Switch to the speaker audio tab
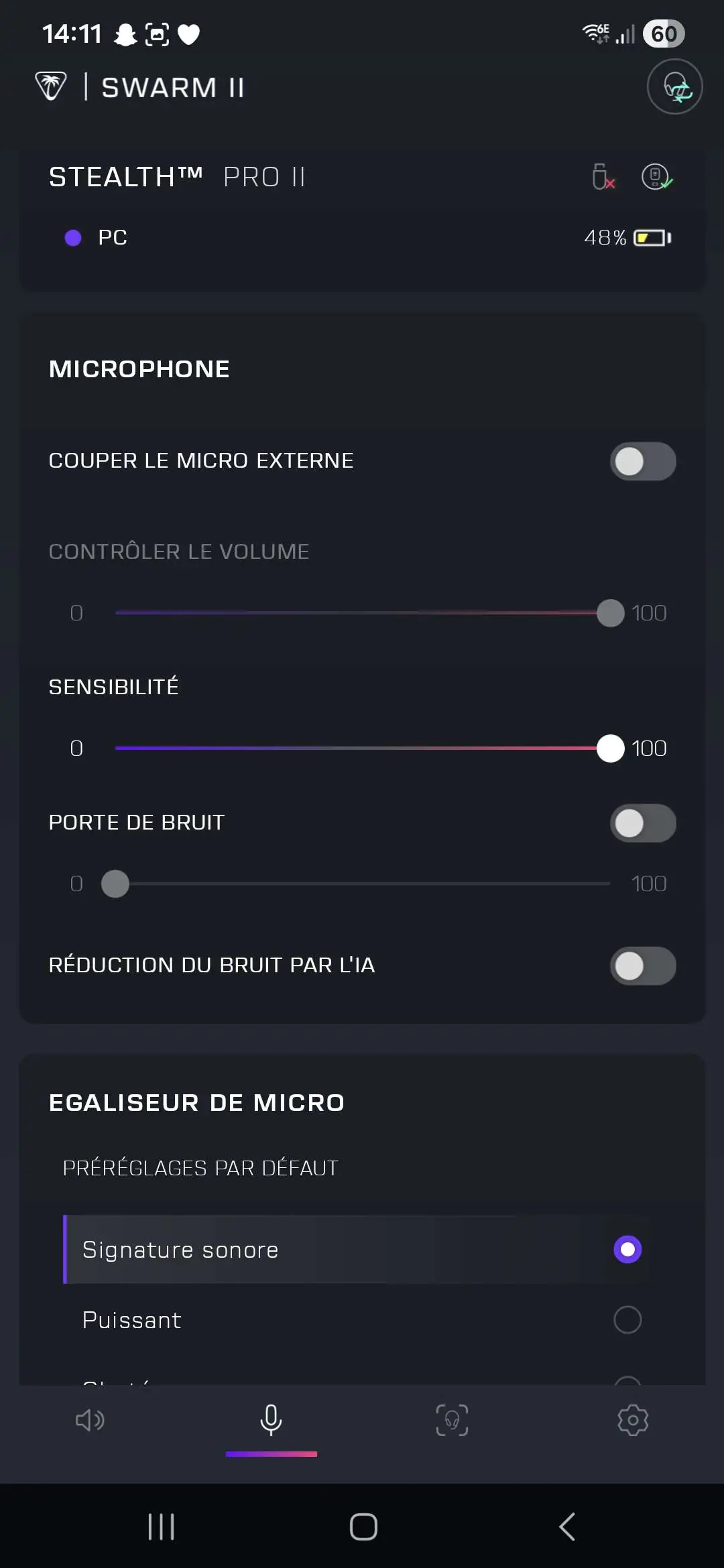The image size is (724, 1568). [x=90, y=1420]
